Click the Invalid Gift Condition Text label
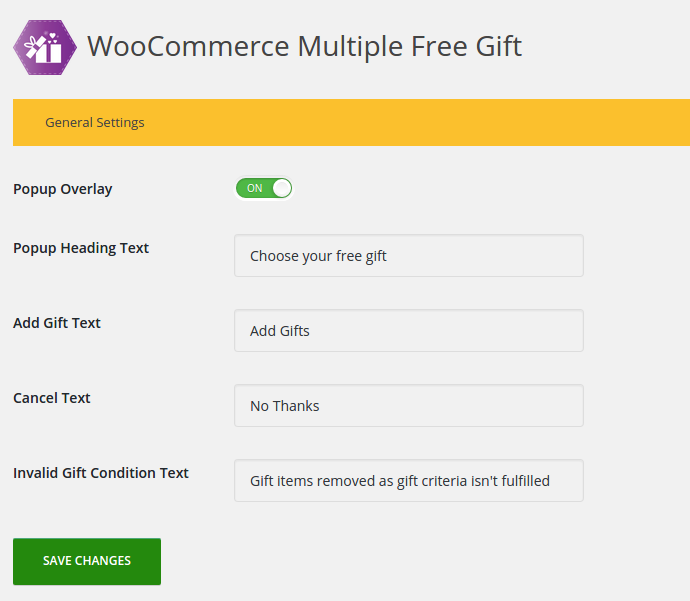The height and width of the screenshot is (601, 690). (101, 473)
